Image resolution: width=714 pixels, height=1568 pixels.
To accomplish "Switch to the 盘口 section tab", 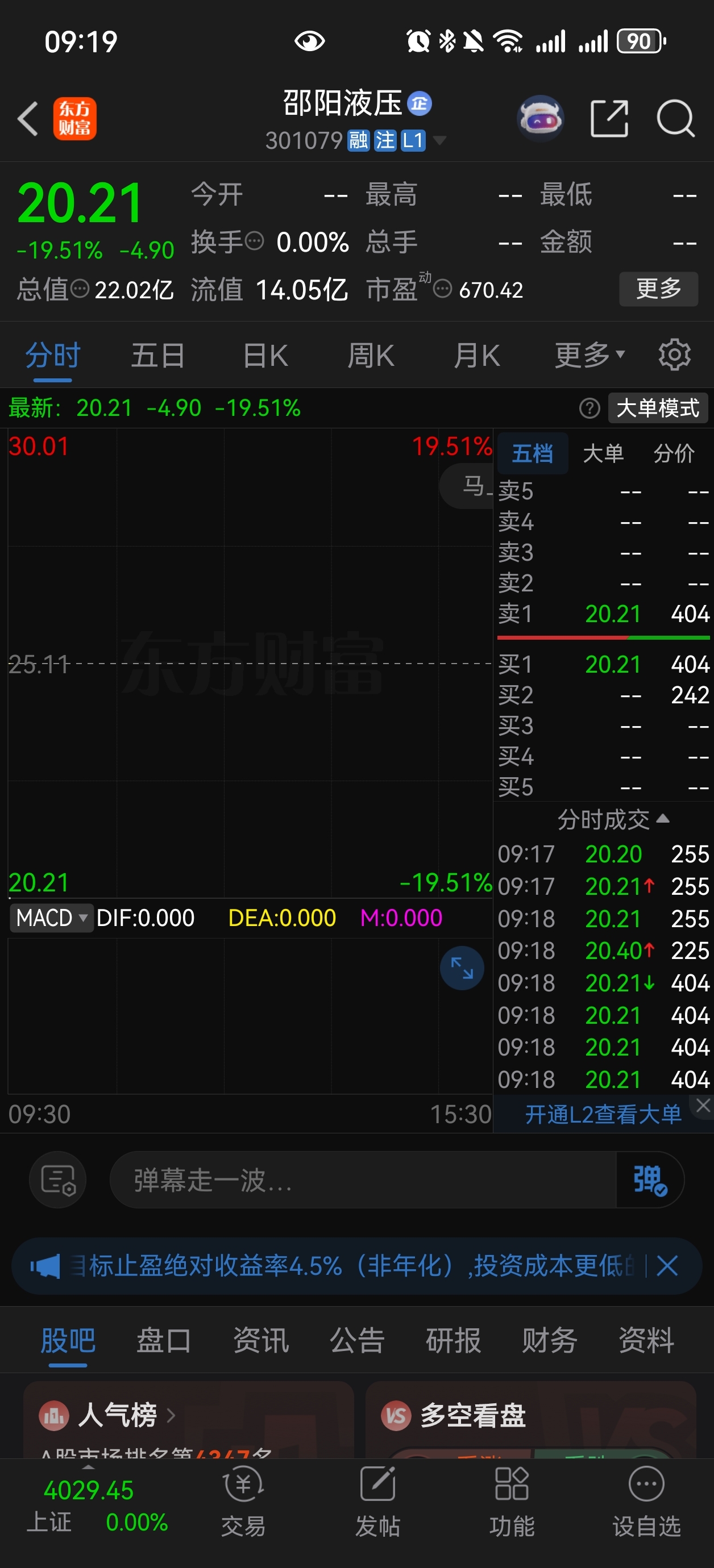I will (164, 1340).
